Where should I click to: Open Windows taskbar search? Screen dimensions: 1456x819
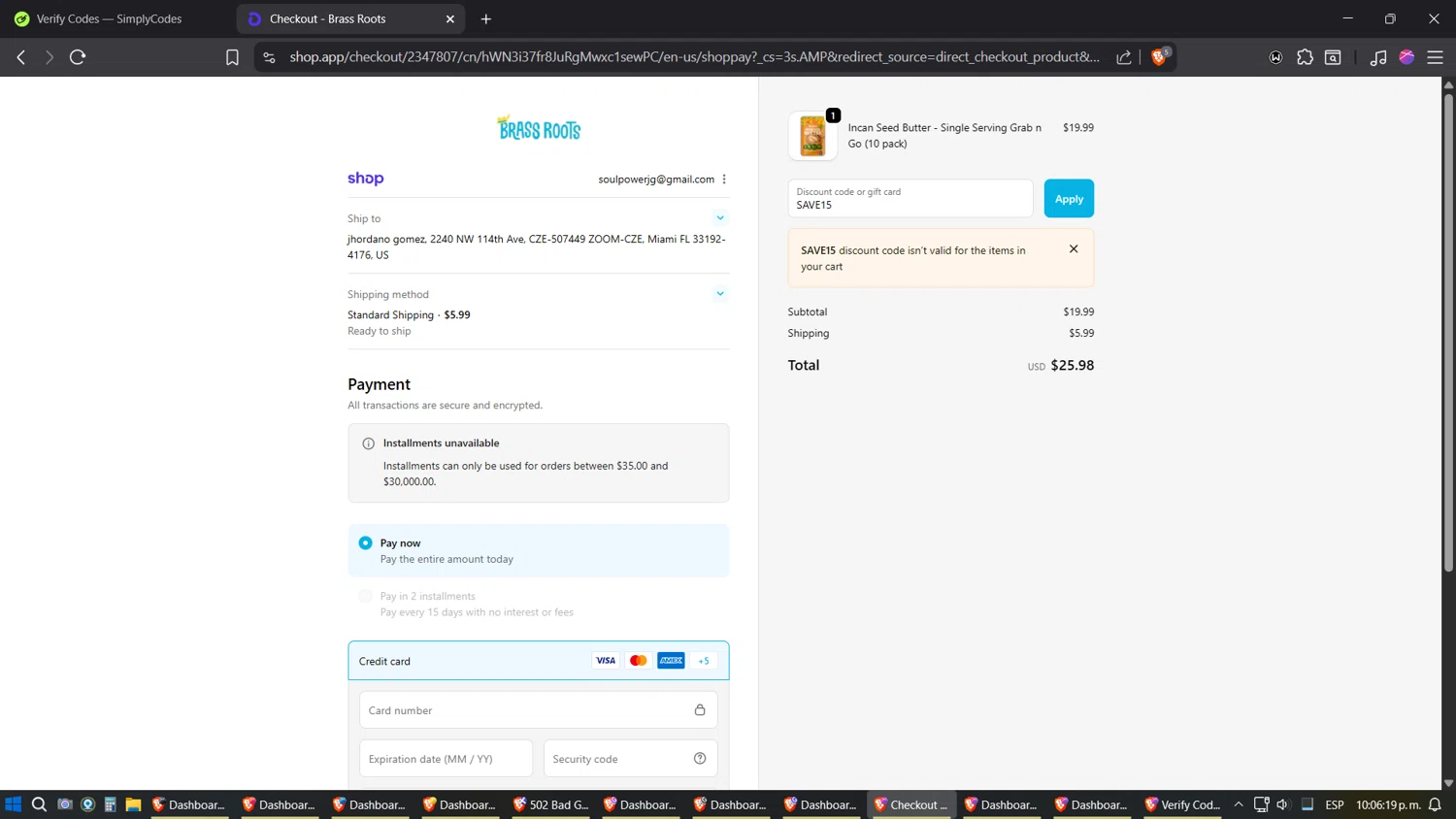click(x=39, y=804)
